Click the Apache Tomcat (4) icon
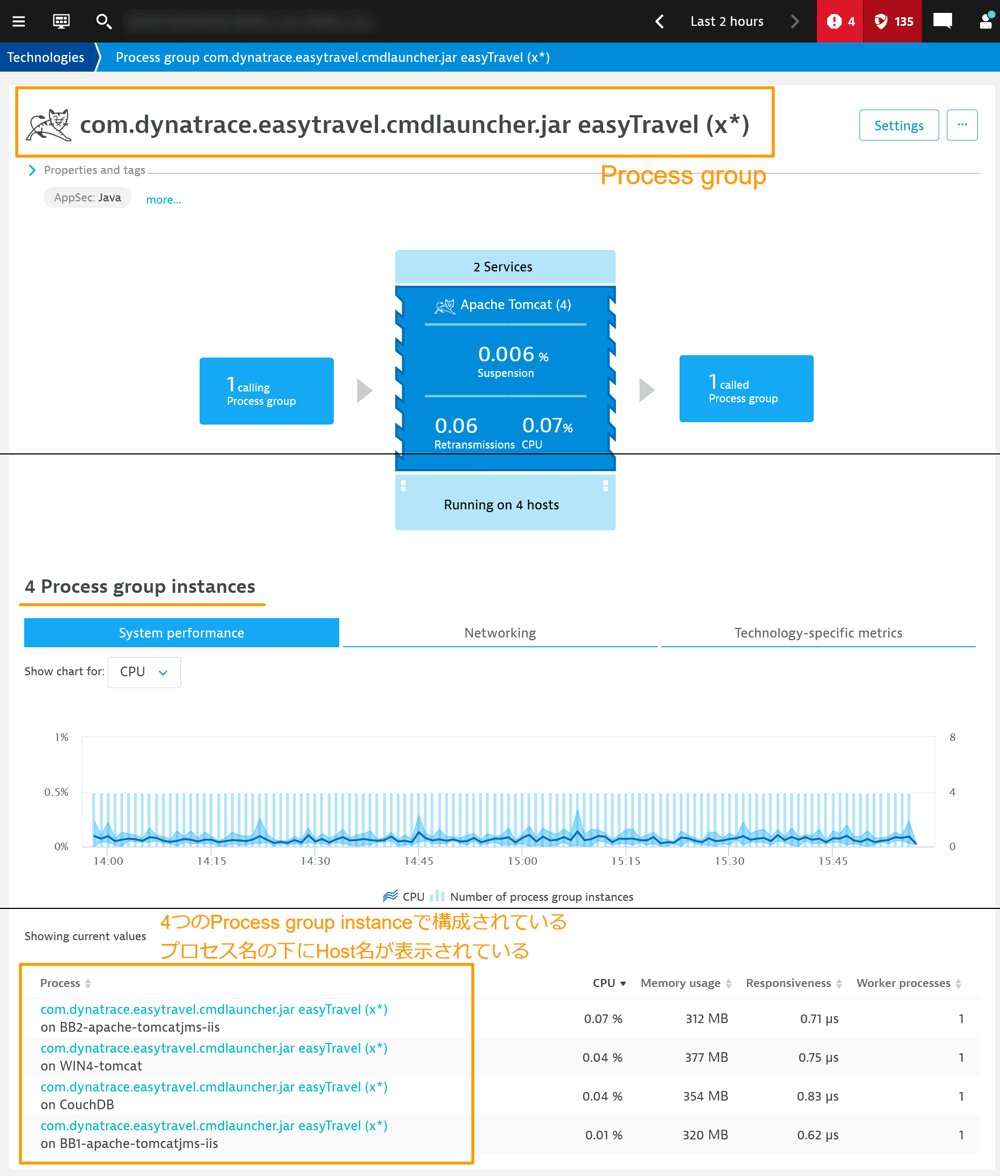Image resolution: width=1000 pixels, height=1176 pixels. [445, 305]
